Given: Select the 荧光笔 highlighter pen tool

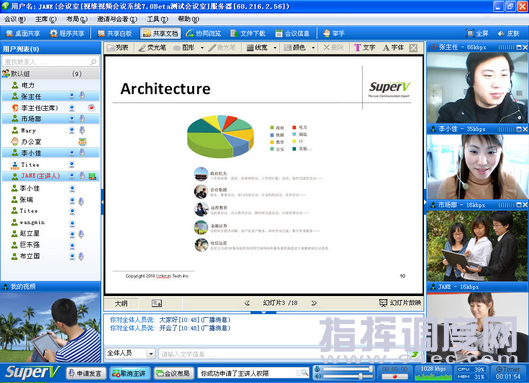Looking at the screenshot, I should point(152,48).
